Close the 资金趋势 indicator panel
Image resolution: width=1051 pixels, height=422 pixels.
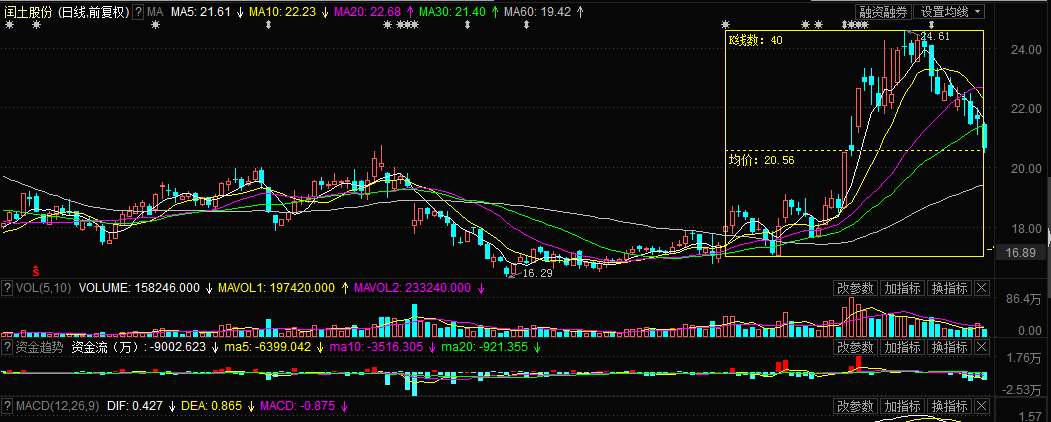(x=981, y=347)
